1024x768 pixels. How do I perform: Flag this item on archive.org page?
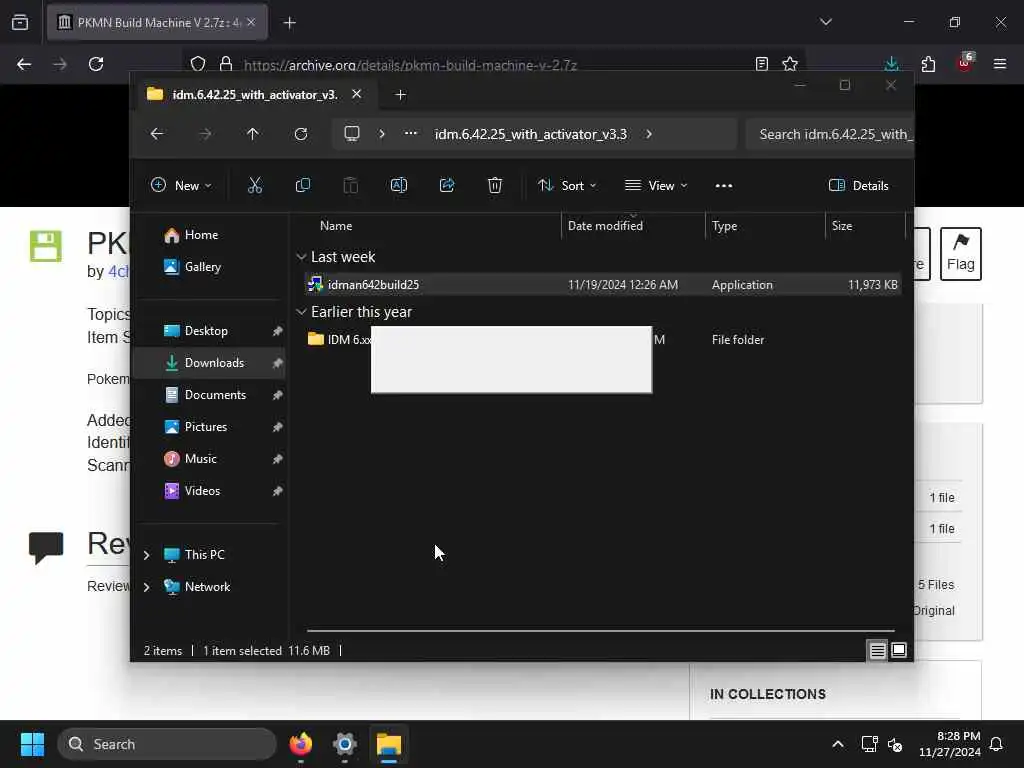pos(960,254)
